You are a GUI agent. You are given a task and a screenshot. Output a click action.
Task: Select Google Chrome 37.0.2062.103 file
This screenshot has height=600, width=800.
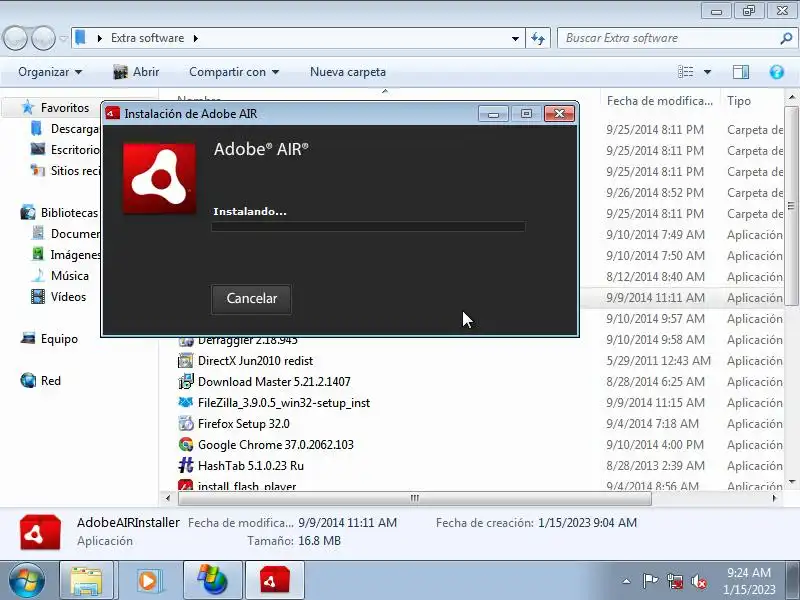point(276,444)
